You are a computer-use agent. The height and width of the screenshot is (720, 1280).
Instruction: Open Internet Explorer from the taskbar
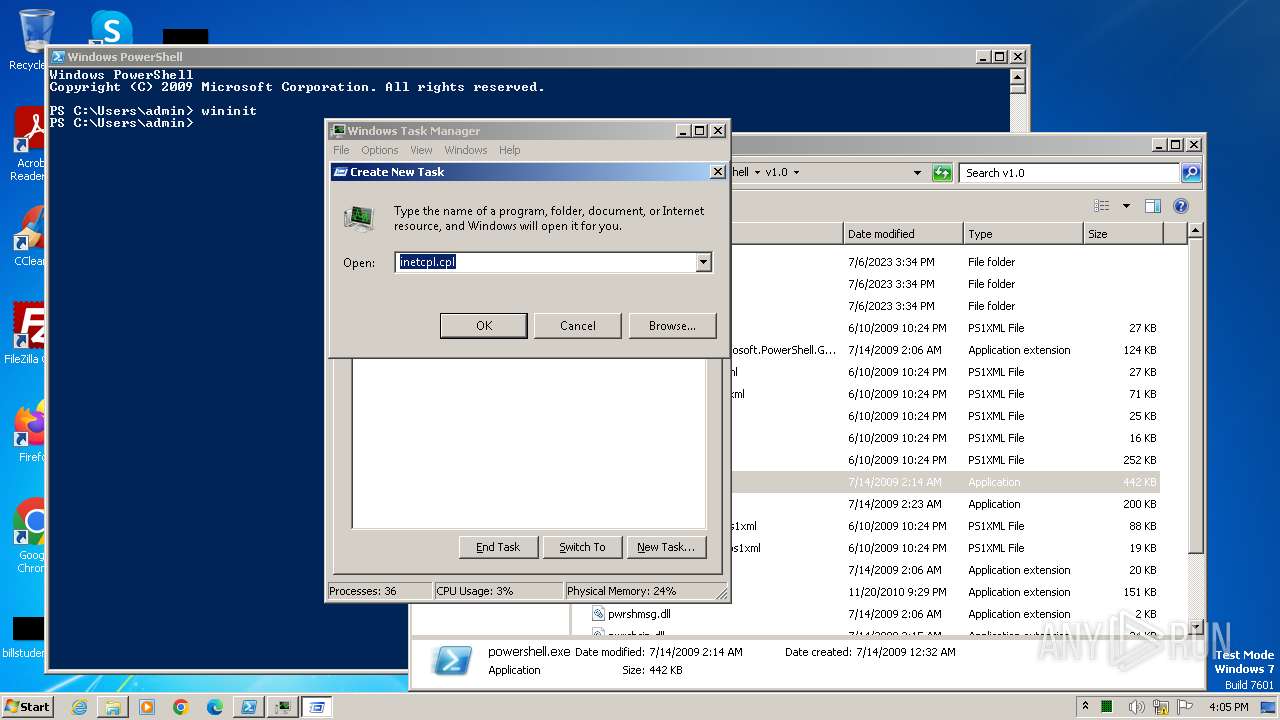79,707
